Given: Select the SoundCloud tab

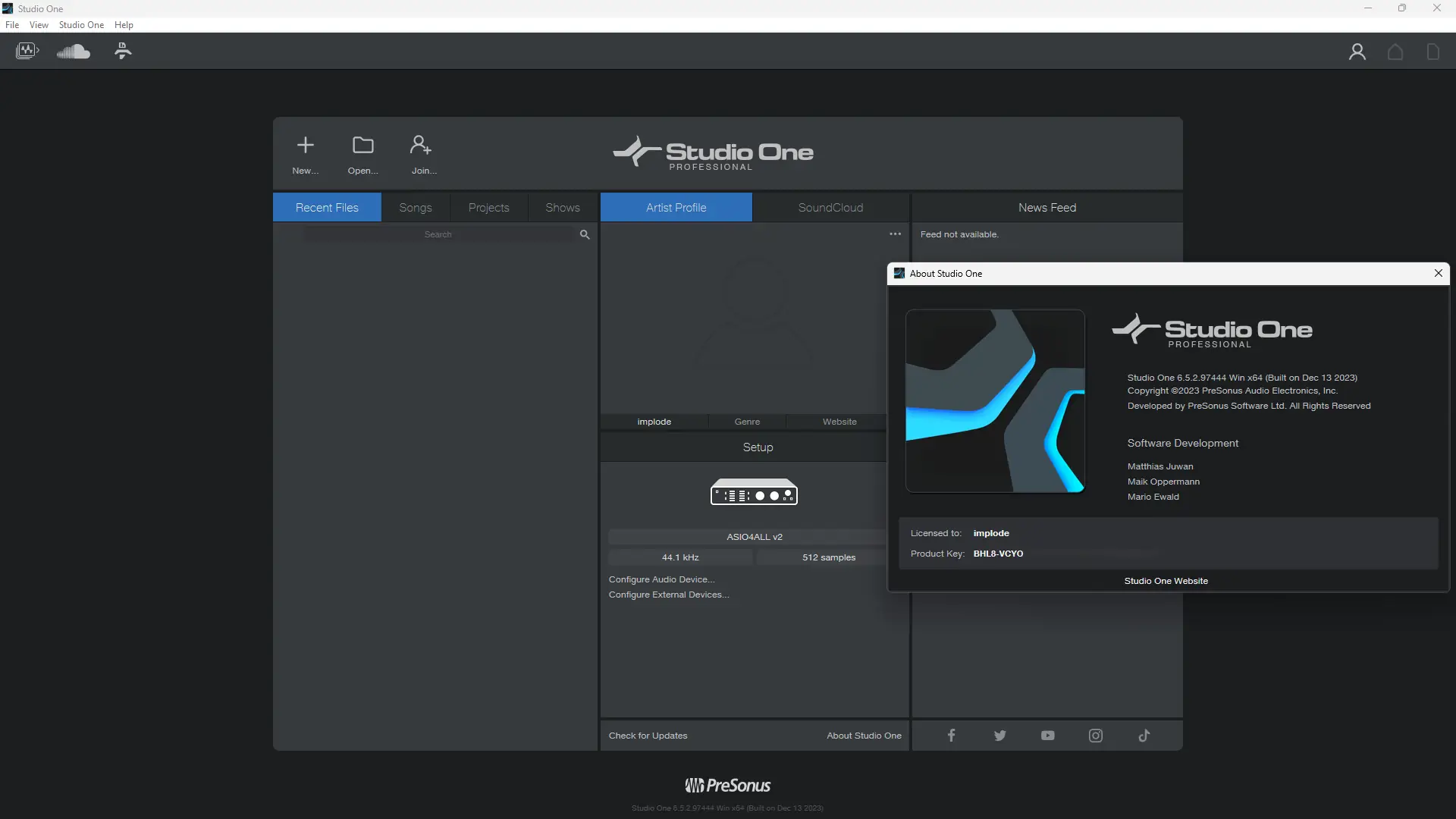Looking at the screenshot, I should 830,207.
